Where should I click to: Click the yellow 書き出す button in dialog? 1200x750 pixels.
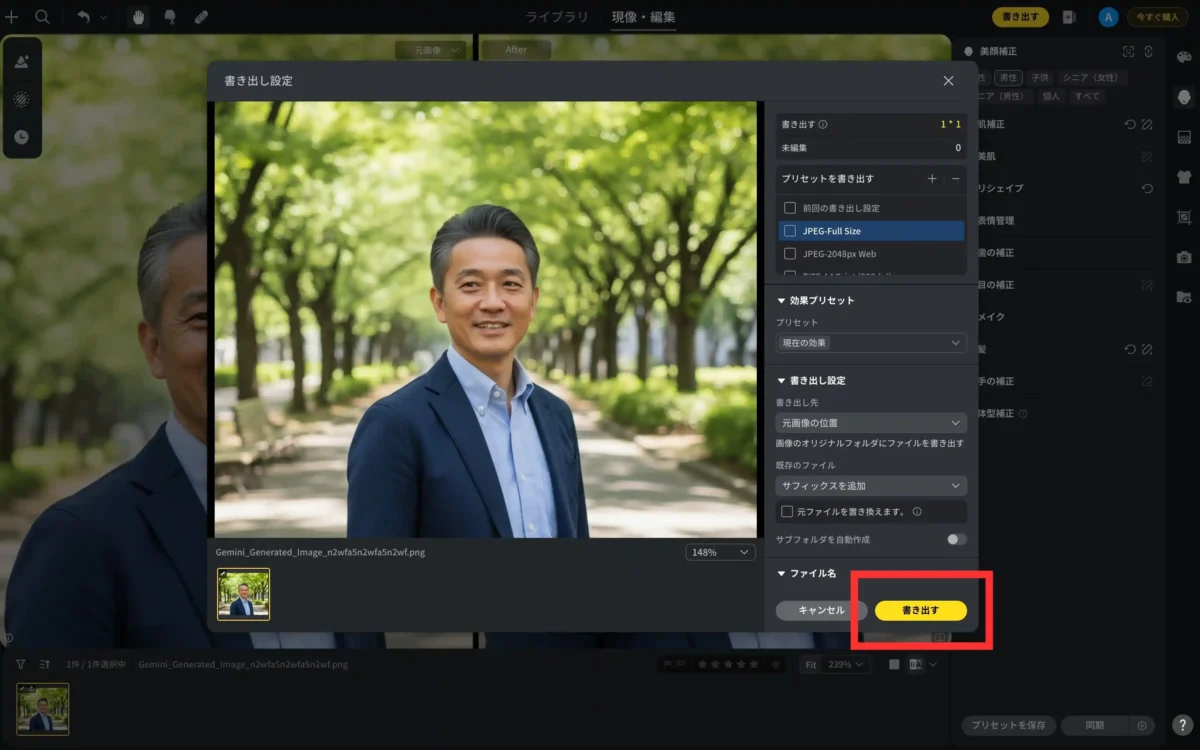pos(921,610)
